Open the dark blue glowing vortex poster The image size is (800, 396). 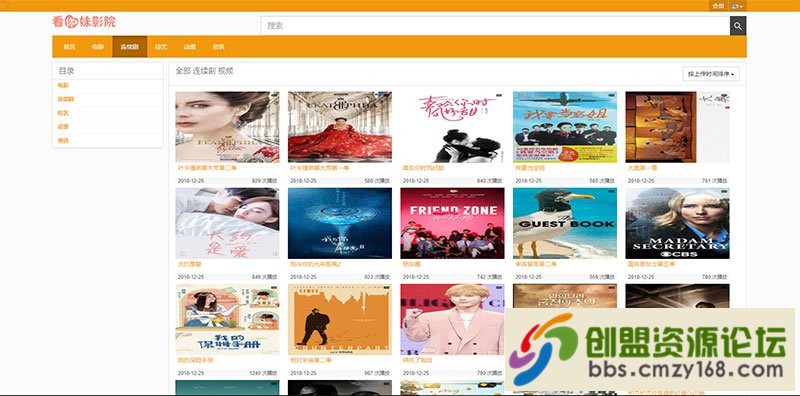coord(340,224)
